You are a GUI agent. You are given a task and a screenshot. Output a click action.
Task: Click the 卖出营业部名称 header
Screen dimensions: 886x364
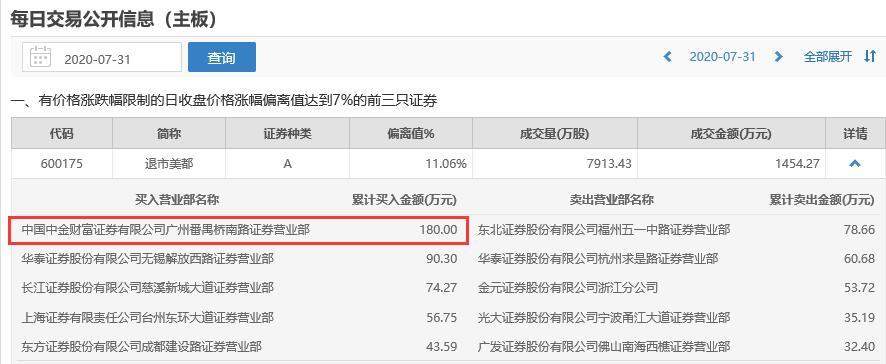[x=611, y=200]
